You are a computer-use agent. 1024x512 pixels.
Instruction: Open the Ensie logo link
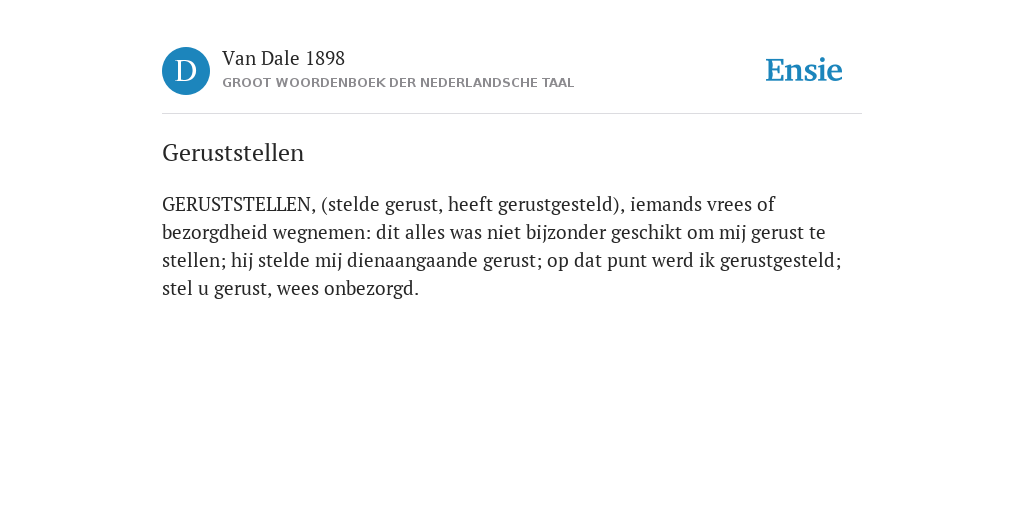[x=804, y=70]
